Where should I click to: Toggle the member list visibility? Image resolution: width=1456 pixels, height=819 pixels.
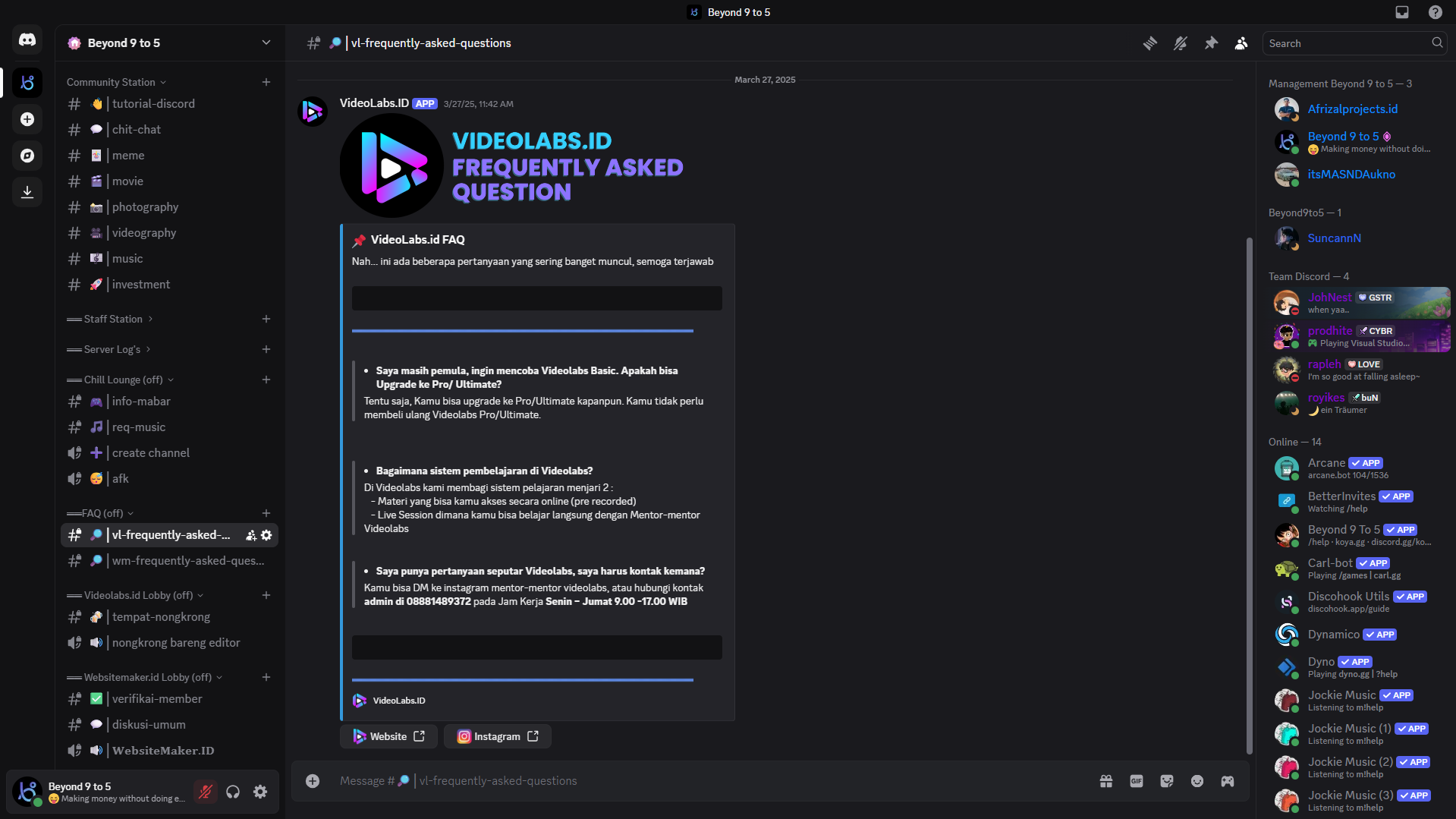coord(1241,43)
